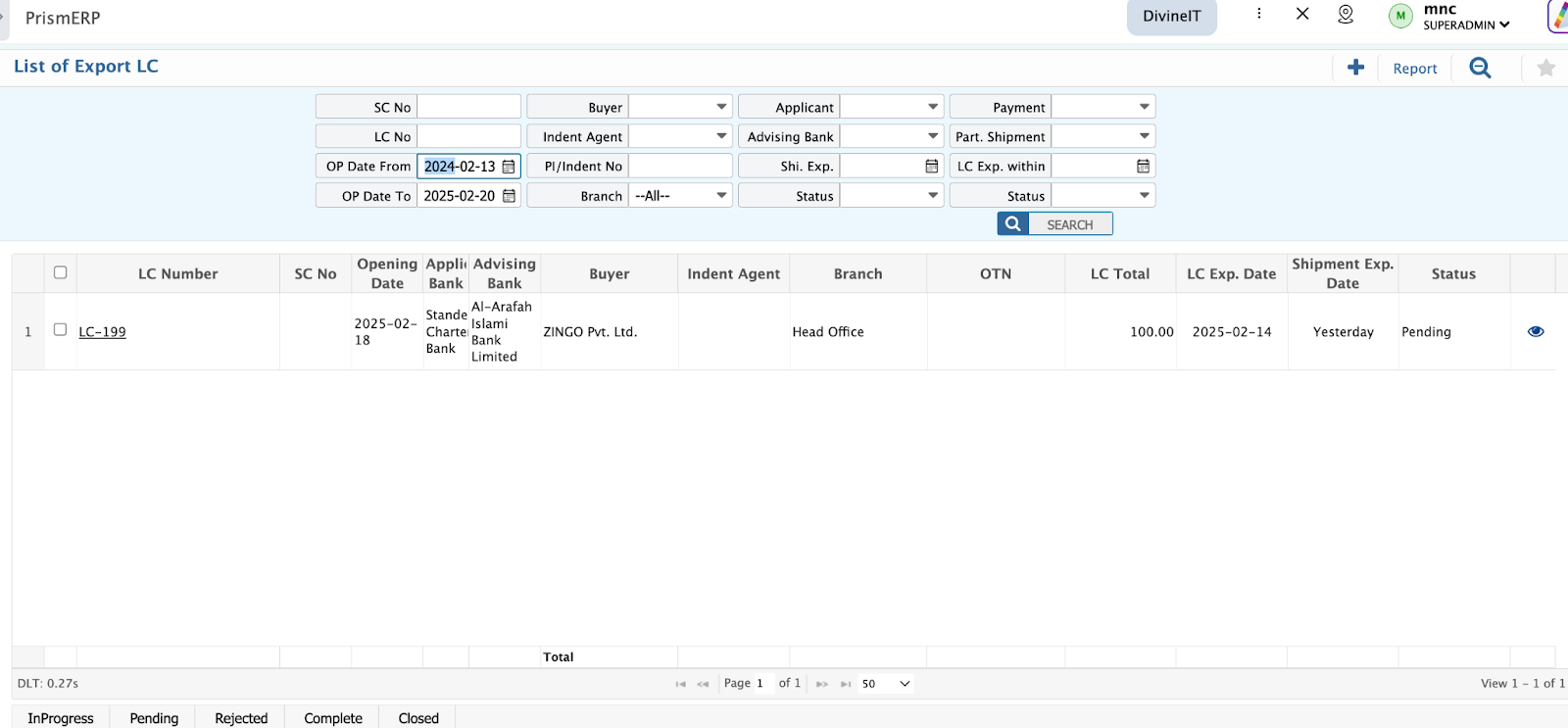Click the PI/Indent No input field
The height and width of the screenshot is (728, 1568).
(680, 167)
